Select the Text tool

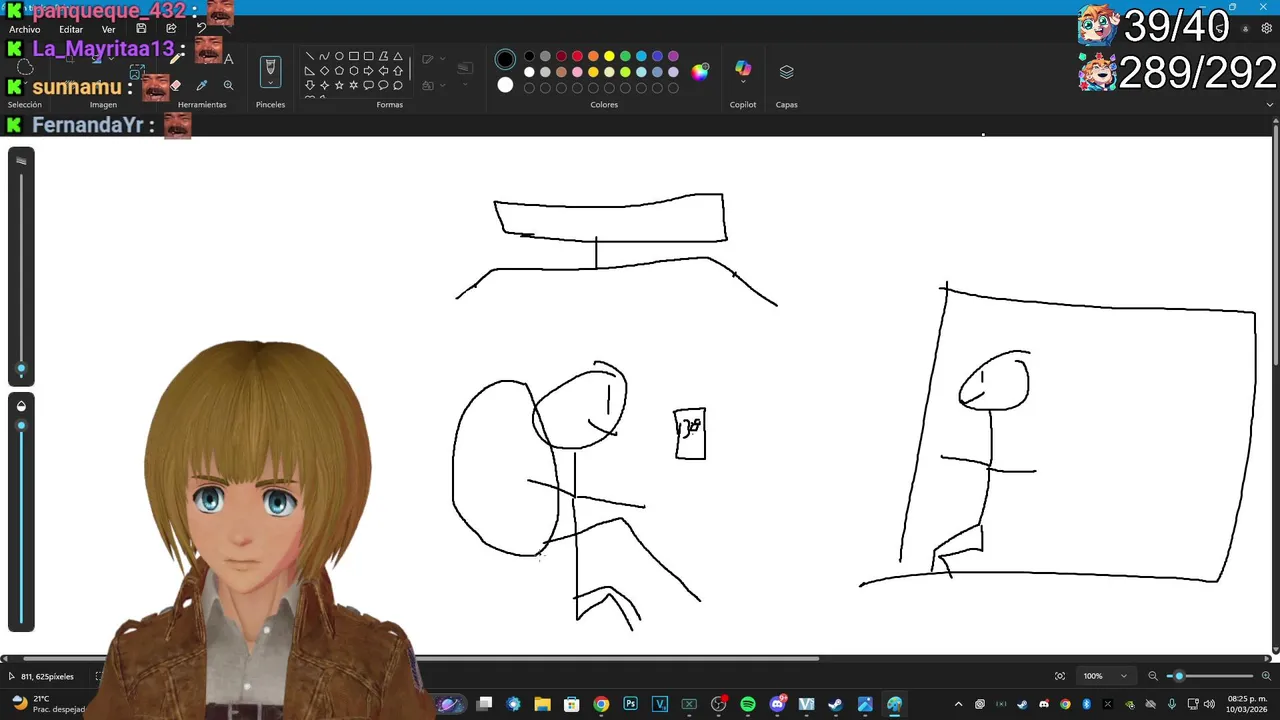tap(228, 59)
